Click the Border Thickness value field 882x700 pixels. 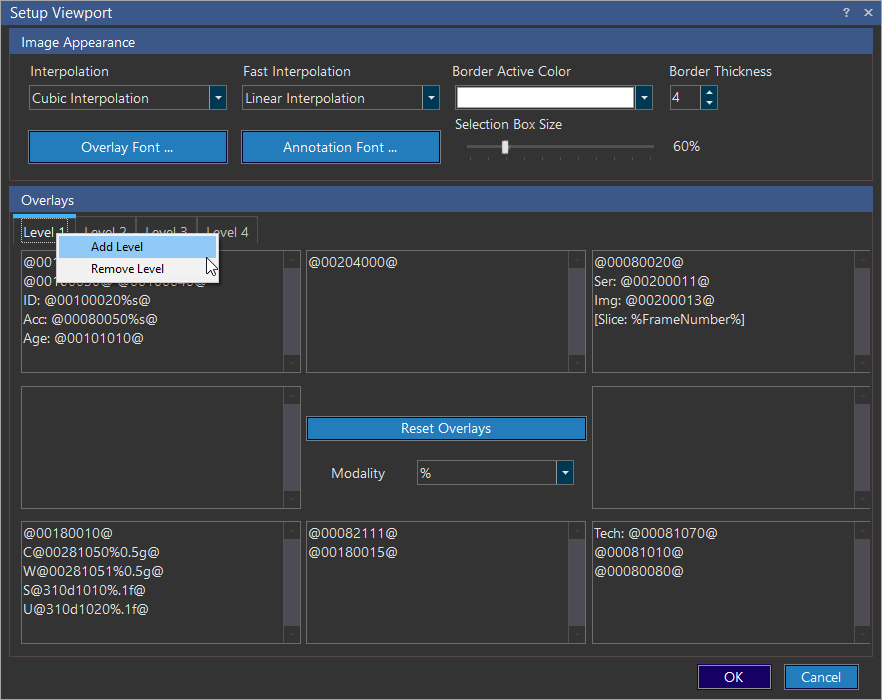[x=684, y=98]
